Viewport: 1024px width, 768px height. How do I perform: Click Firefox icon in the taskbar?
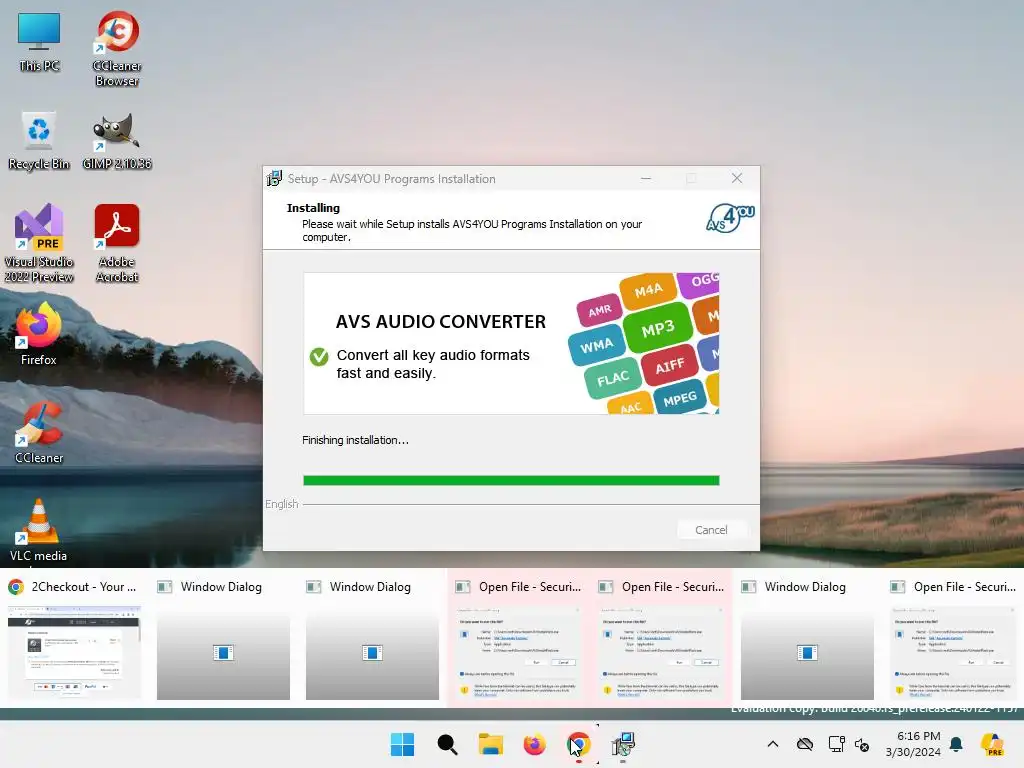pos(534,744)
